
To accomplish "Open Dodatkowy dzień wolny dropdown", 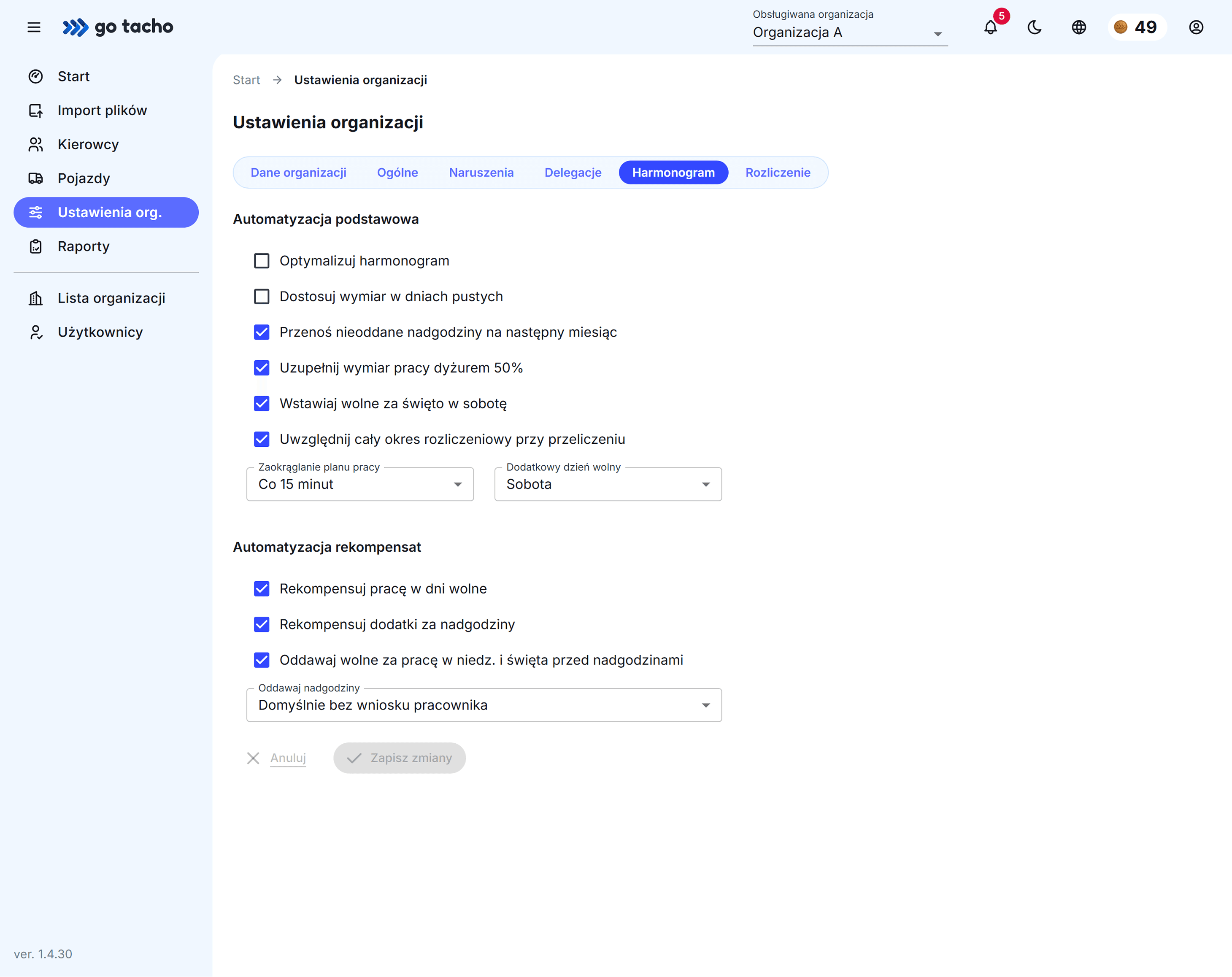I will pos(608,485).
